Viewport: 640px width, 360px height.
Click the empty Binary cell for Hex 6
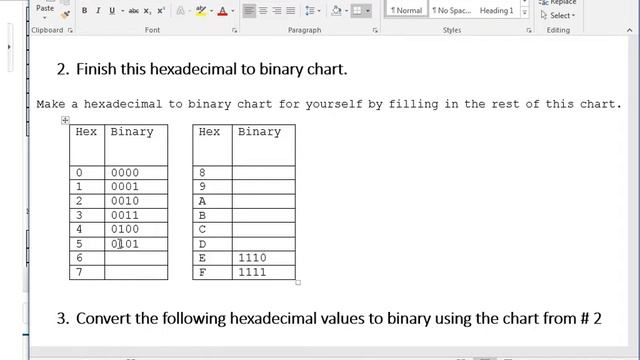(136, 258)
